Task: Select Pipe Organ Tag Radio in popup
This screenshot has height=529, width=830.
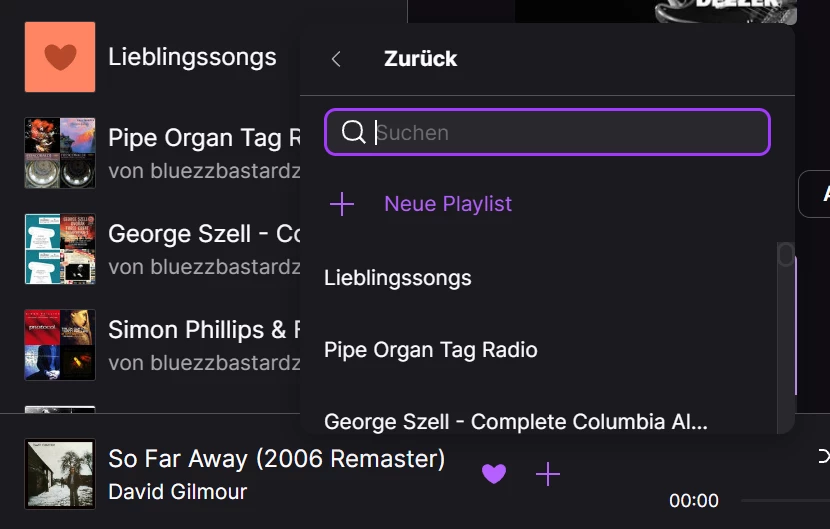Action: (431, 350)
